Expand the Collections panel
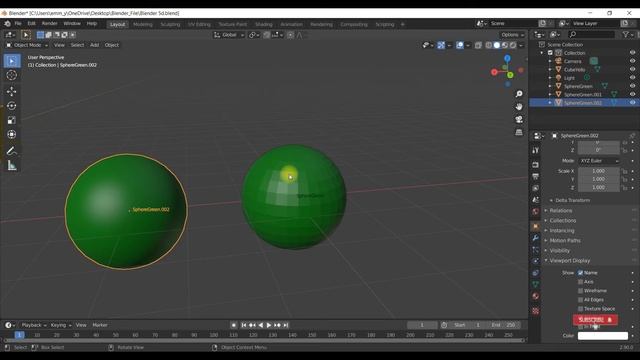This screenshot has width=640, height=360. point(562,220)
